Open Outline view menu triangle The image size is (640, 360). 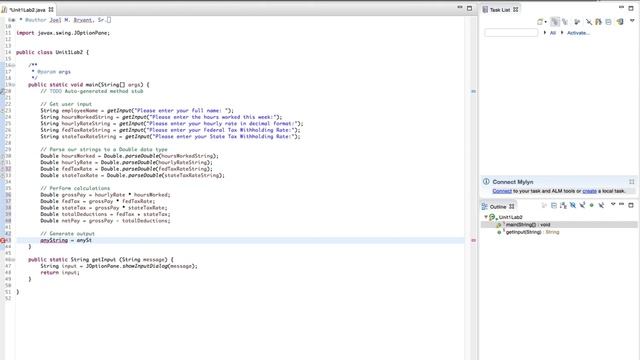(613, 204)
